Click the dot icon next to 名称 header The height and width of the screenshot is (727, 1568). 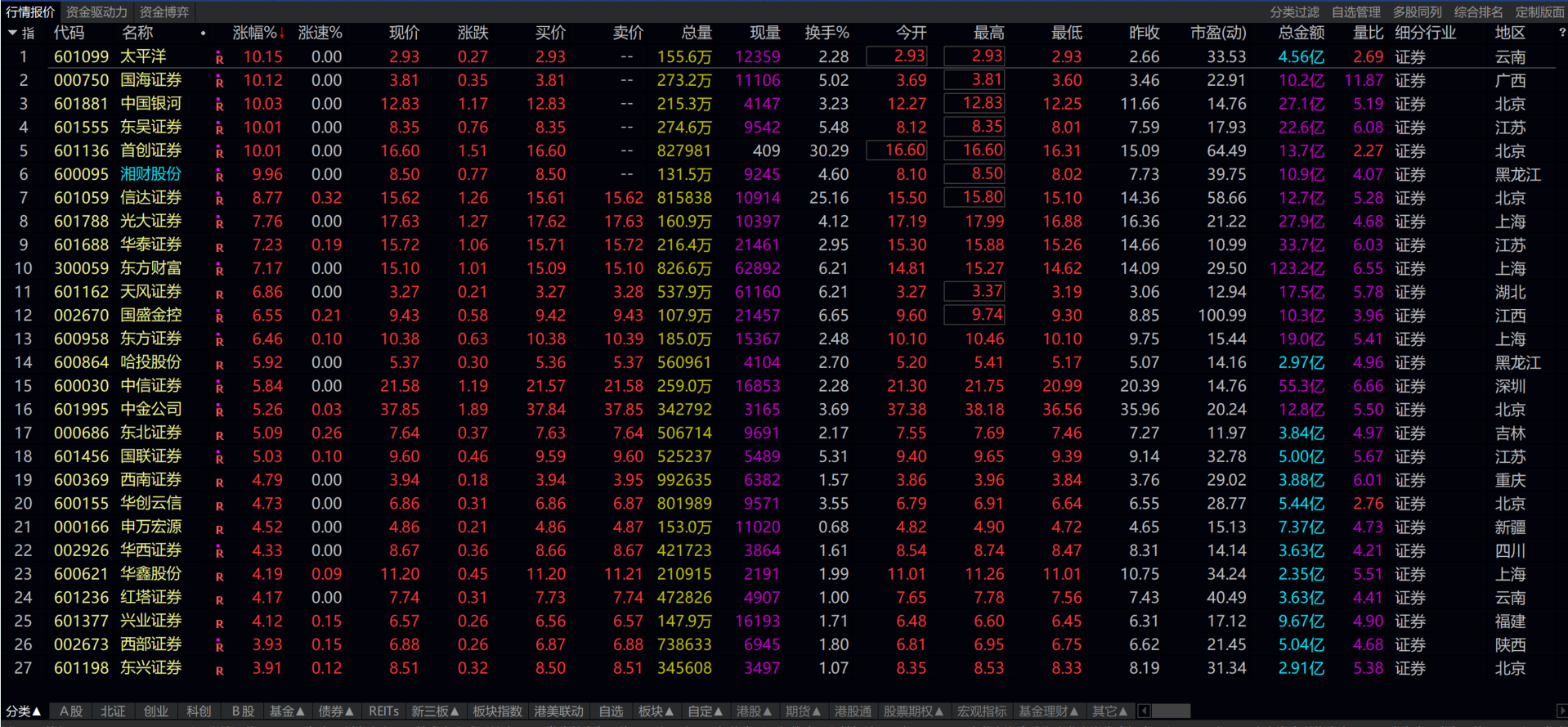tap(203, 34)
